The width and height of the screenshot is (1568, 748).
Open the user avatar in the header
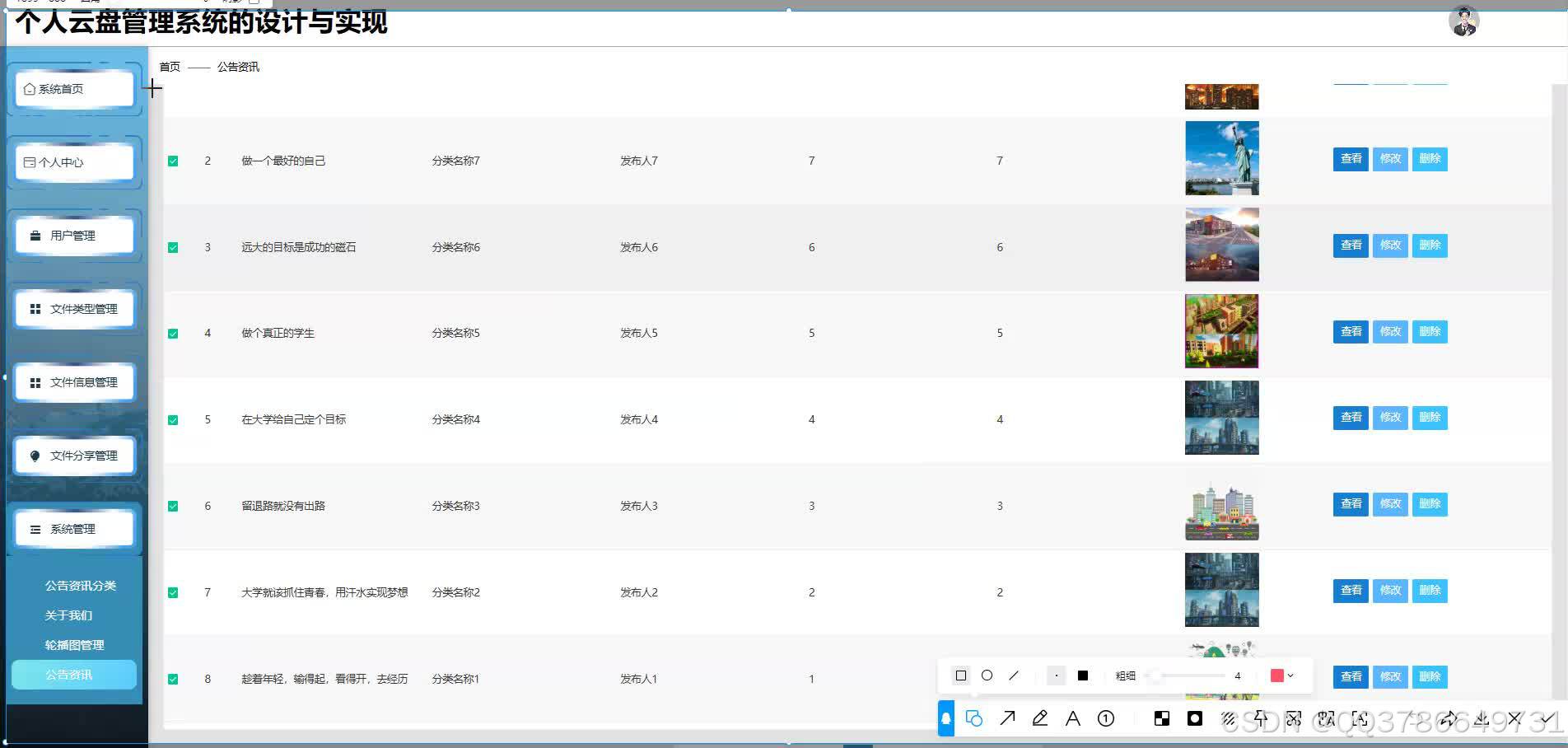click(1463, 21)
